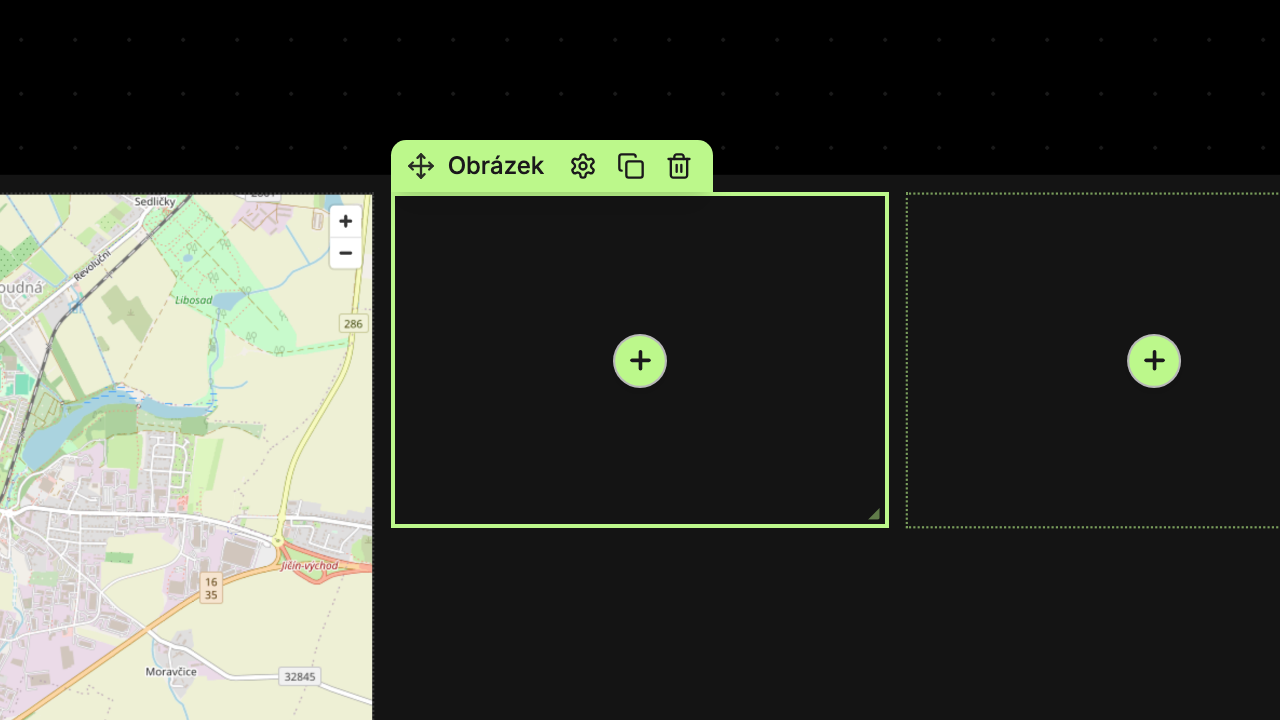Click road number 286 marker on map
1280x720 pixels.
353,323
